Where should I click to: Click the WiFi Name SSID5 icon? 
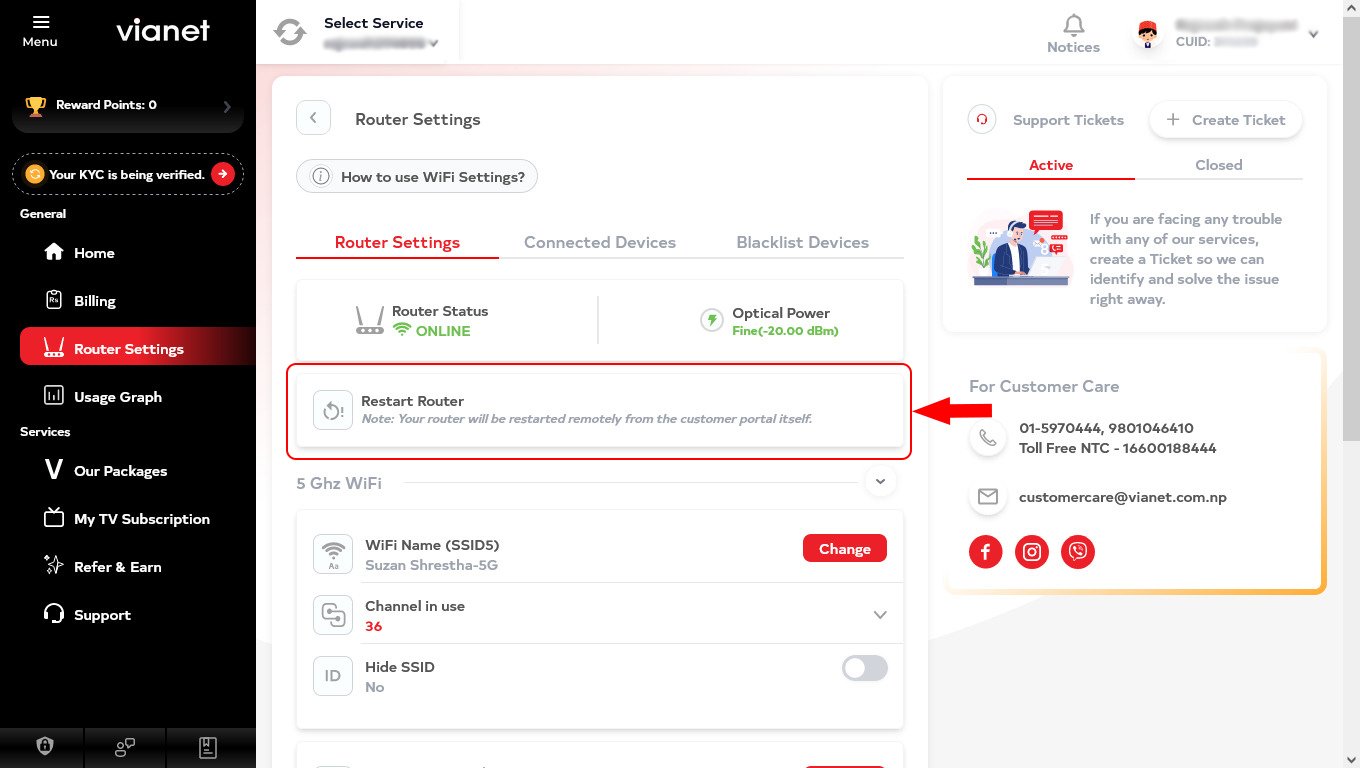coord(333,554)
